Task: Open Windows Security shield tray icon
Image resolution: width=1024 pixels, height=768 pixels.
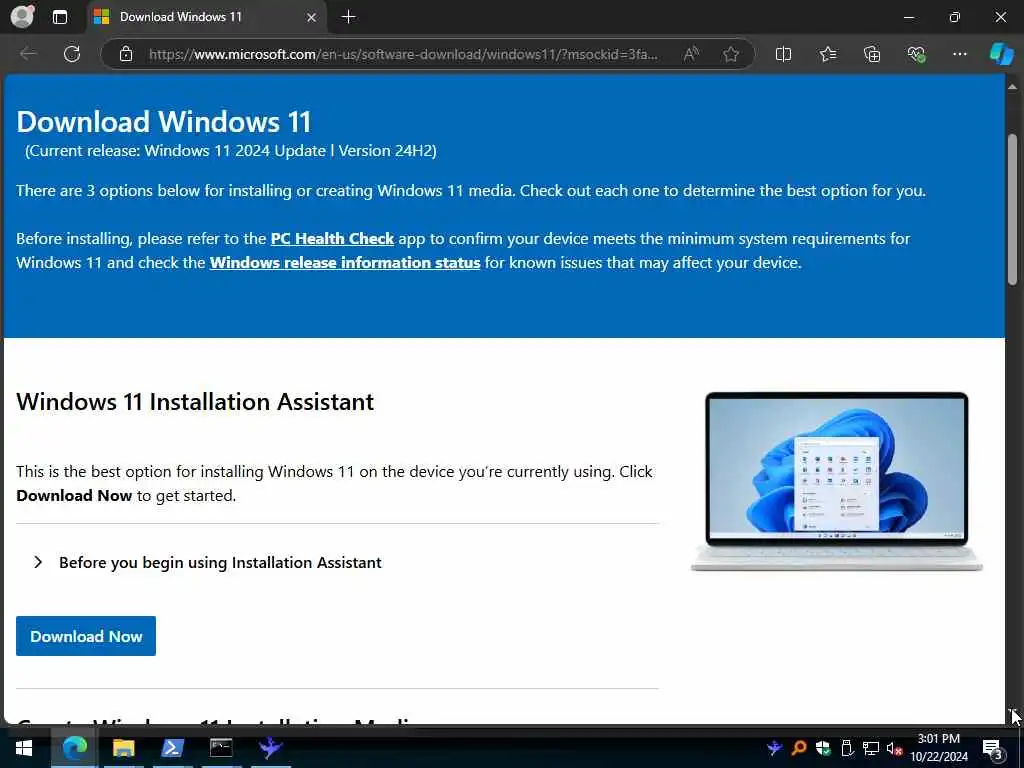Action: (x=823, y=748)
